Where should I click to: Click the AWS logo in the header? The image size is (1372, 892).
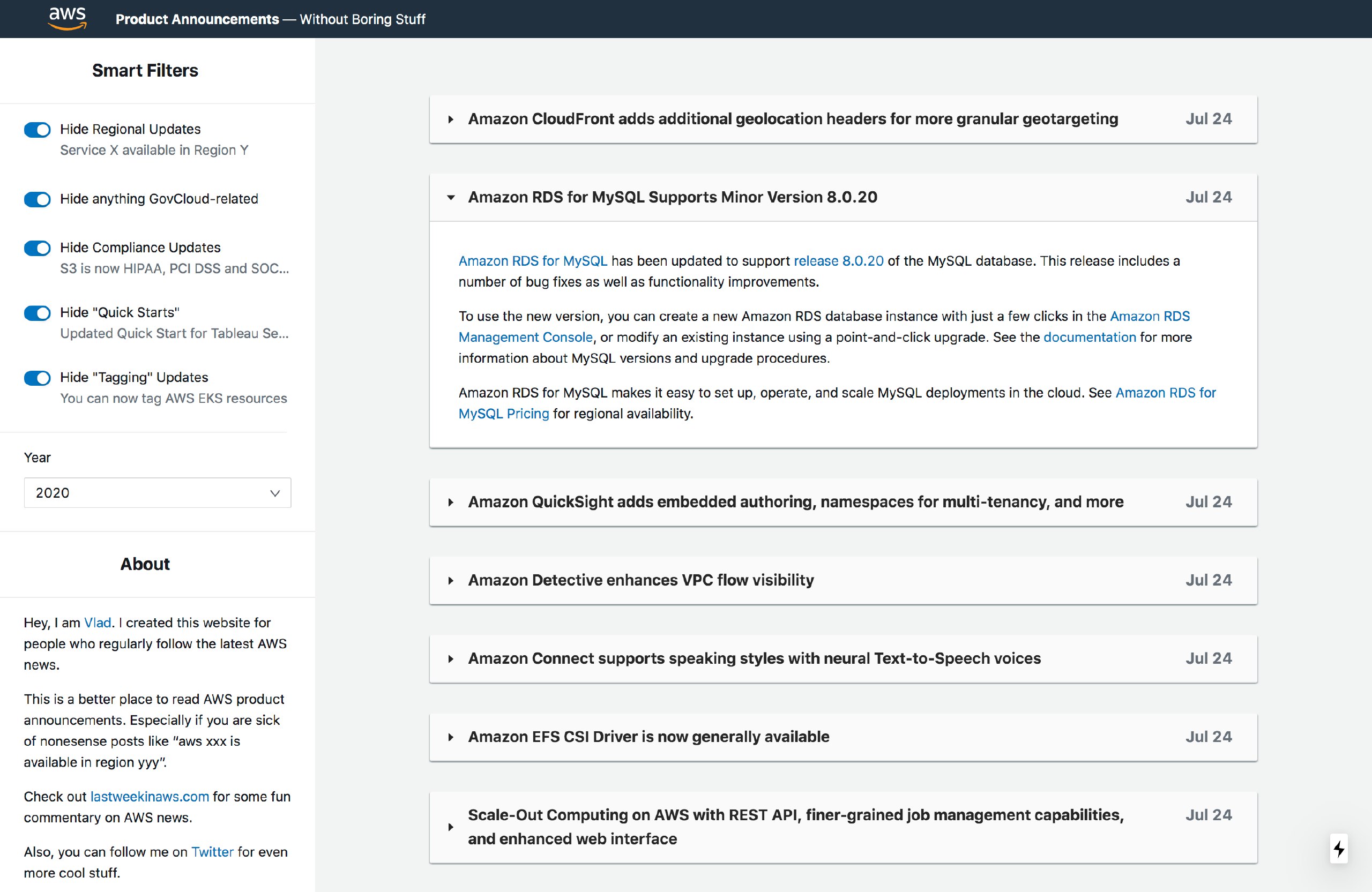(68, 18)
